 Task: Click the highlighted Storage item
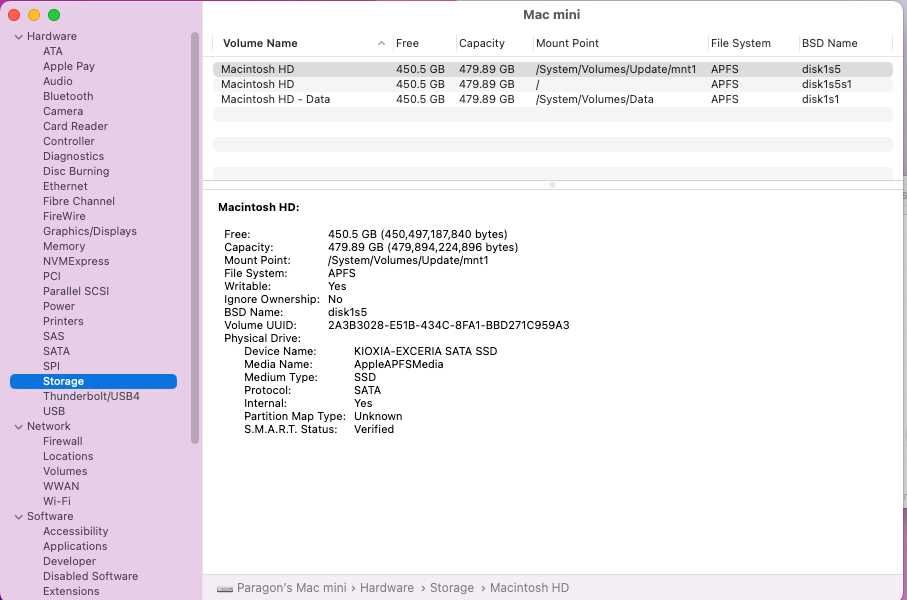[93, 381]
